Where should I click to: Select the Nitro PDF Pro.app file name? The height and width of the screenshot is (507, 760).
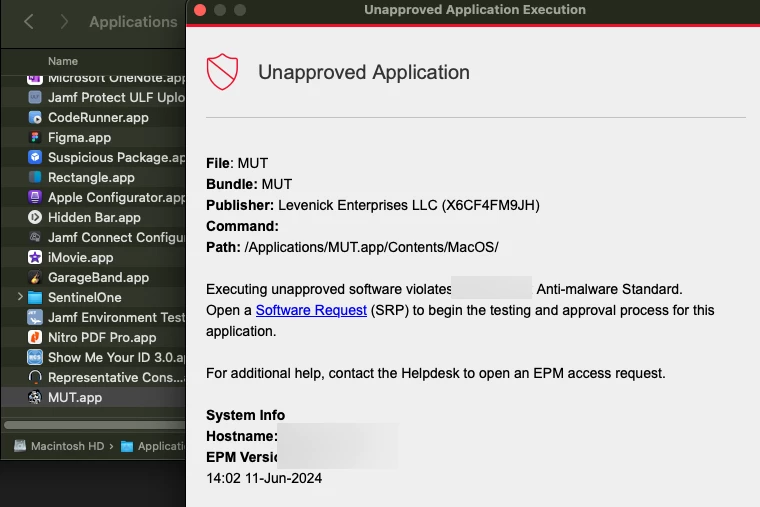coord(102,337)
